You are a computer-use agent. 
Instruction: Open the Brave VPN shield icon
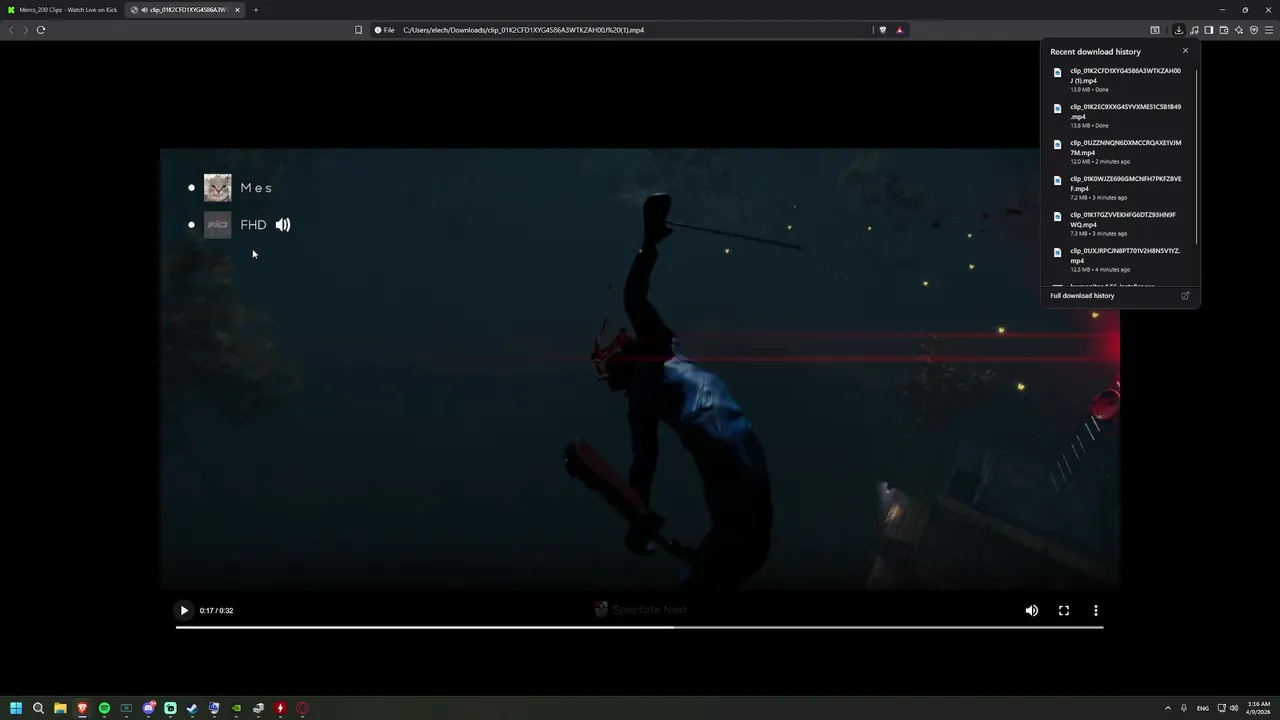1254,30
